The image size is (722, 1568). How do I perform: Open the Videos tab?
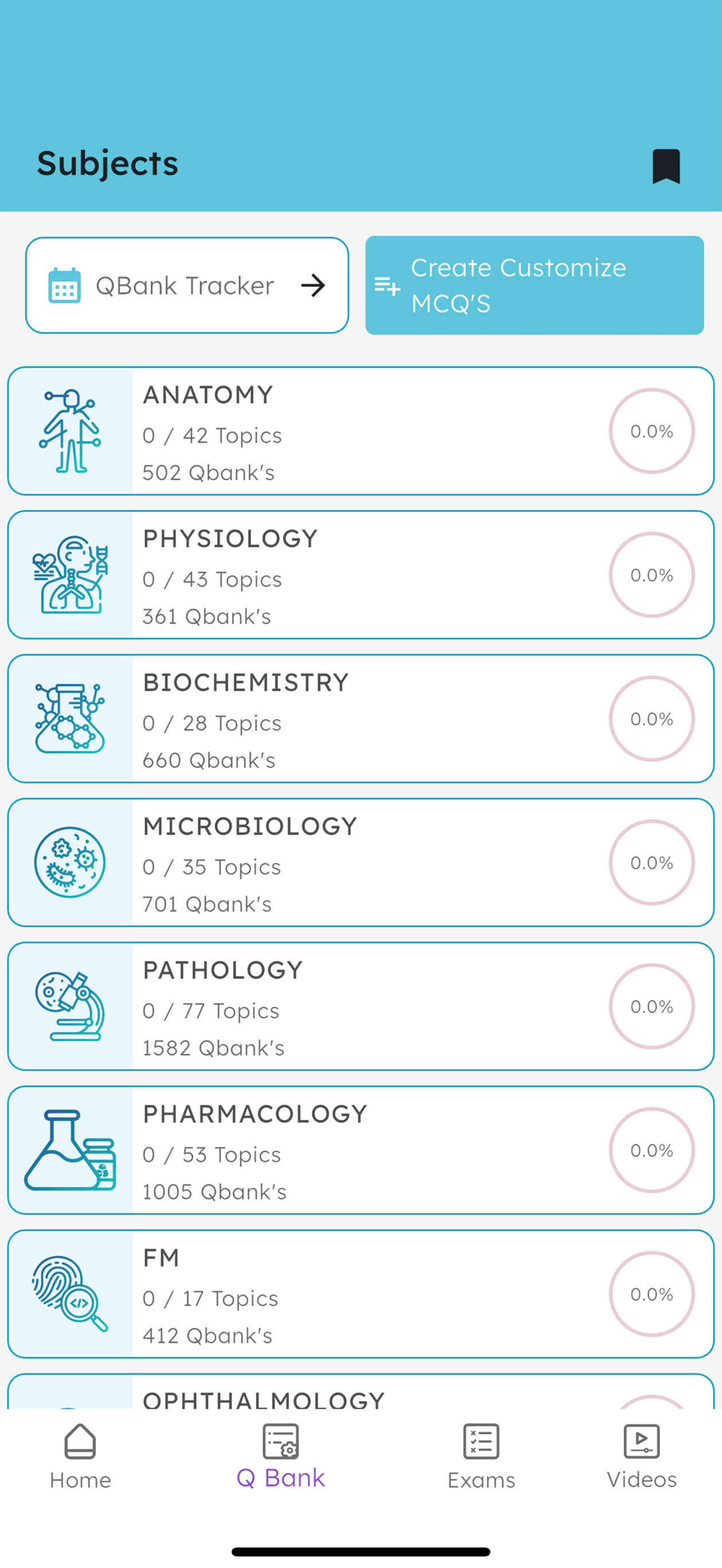coord(642,1457)
